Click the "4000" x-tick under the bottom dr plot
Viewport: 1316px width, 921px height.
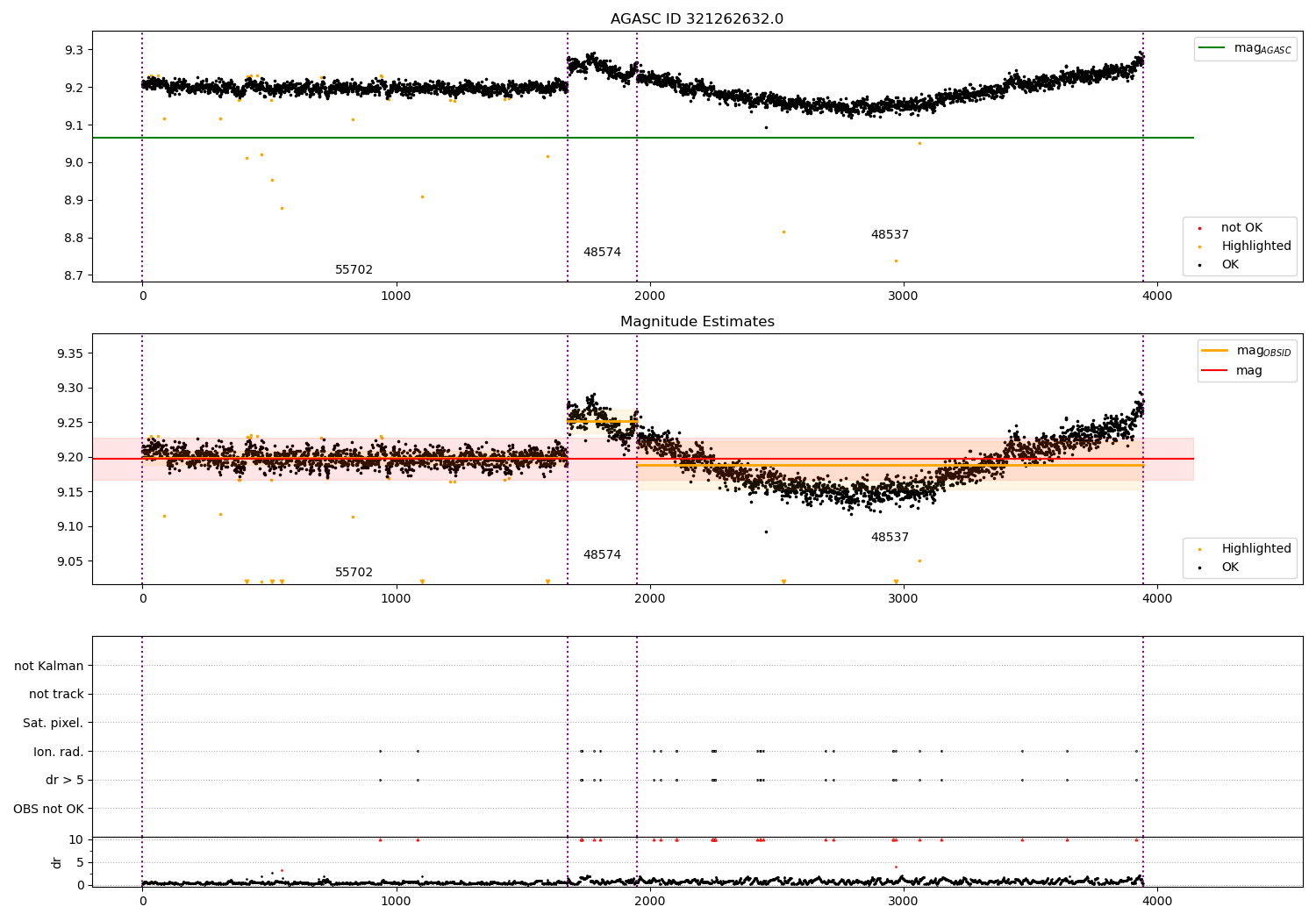pos(1157,901)
